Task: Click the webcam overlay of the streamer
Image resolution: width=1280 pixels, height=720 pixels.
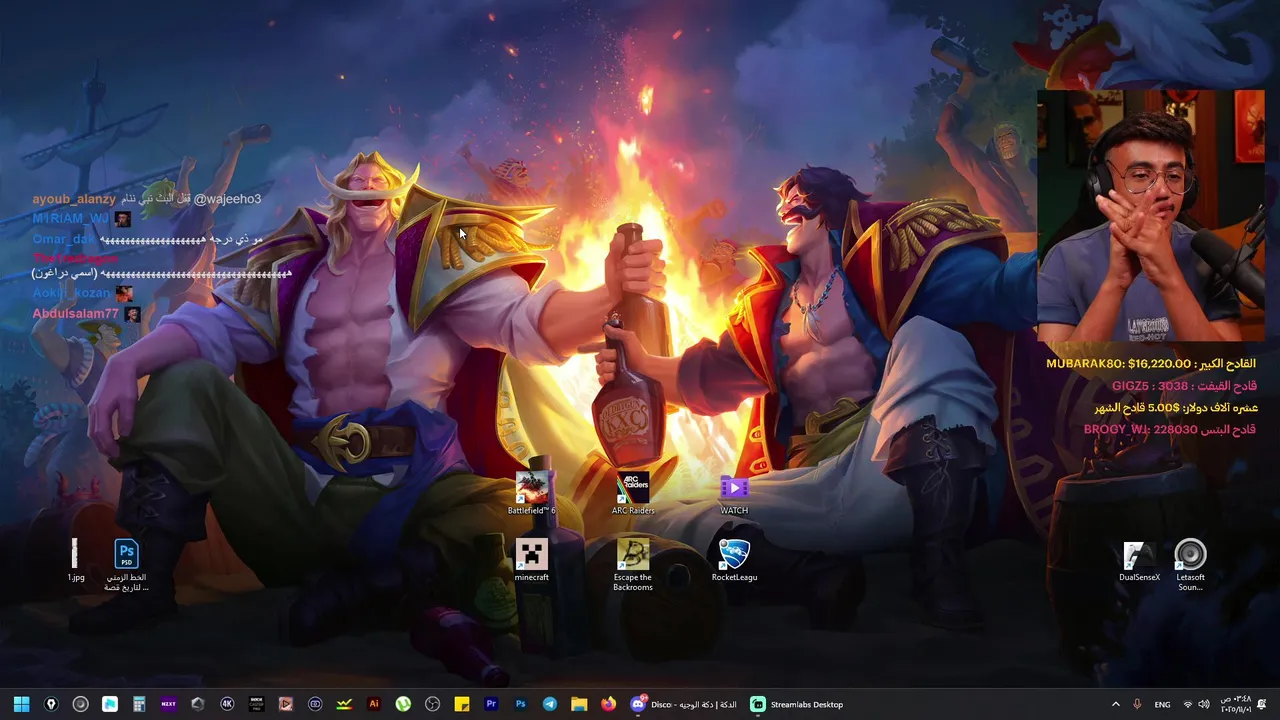Action: (x=1150, y=216)
